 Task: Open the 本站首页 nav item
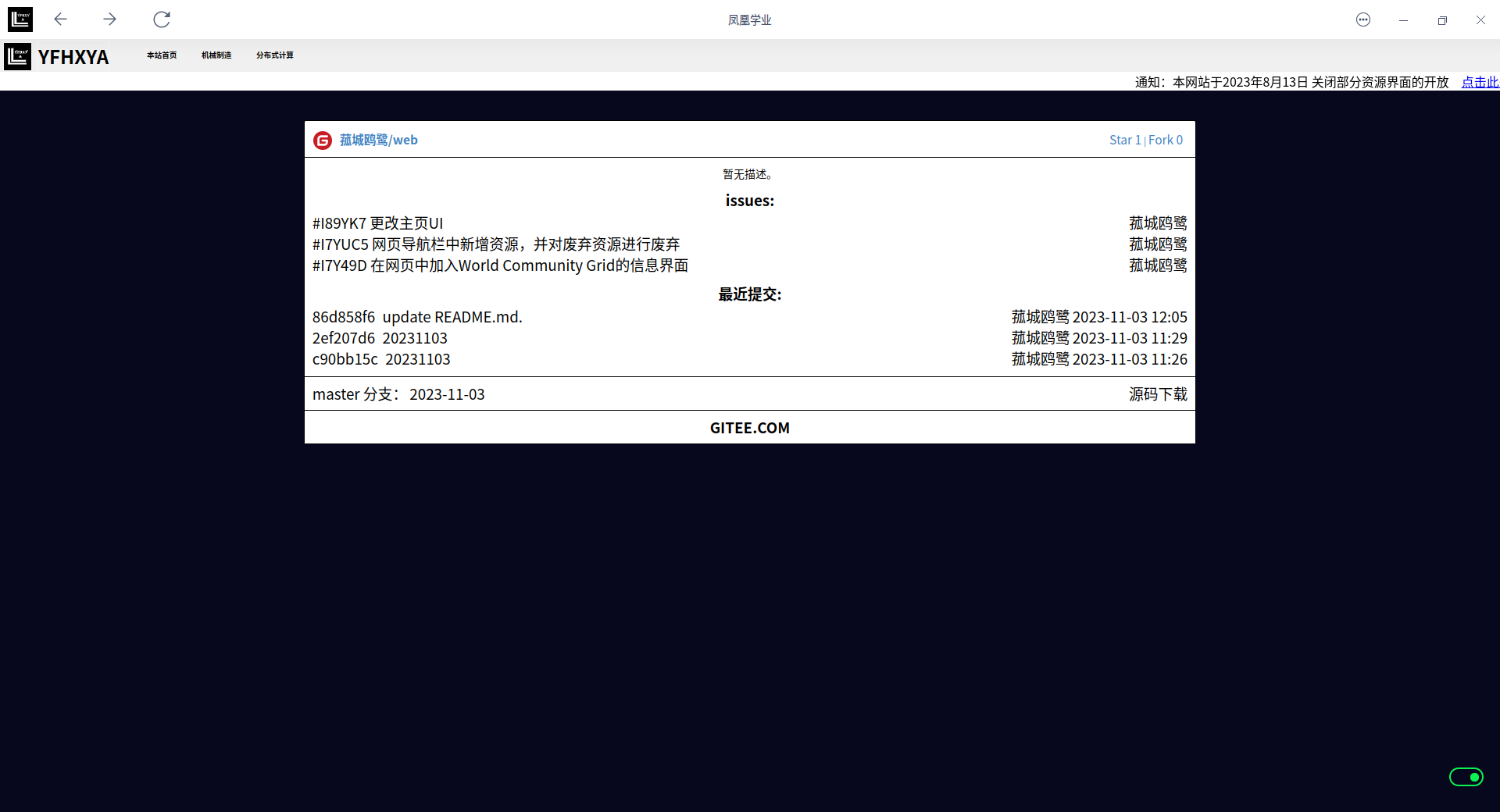[162, 55]
